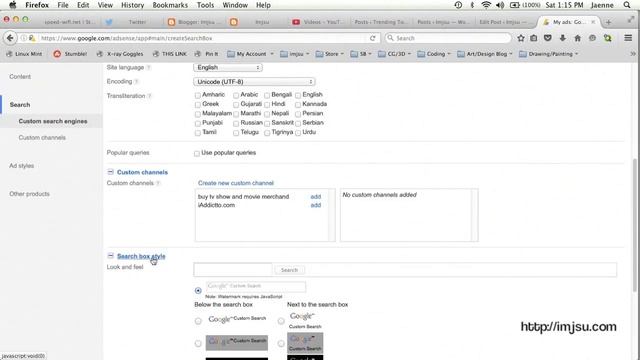Check the Arabic transliteration box
This screenshot has height=360, width=640.
[236, 95]
